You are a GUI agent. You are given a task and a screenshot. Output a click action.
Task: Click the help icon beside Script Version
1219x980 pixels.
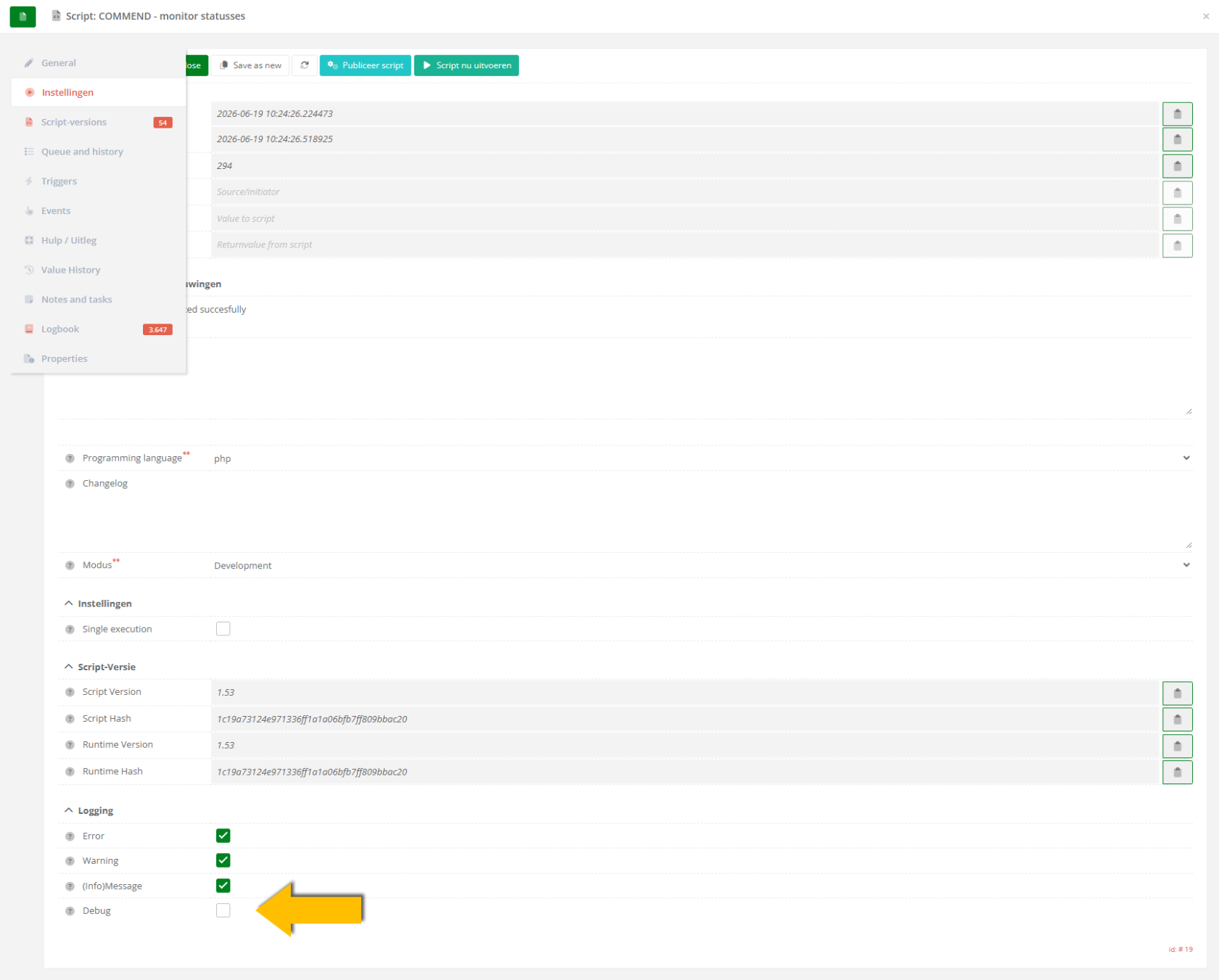(x=70, y=692)
